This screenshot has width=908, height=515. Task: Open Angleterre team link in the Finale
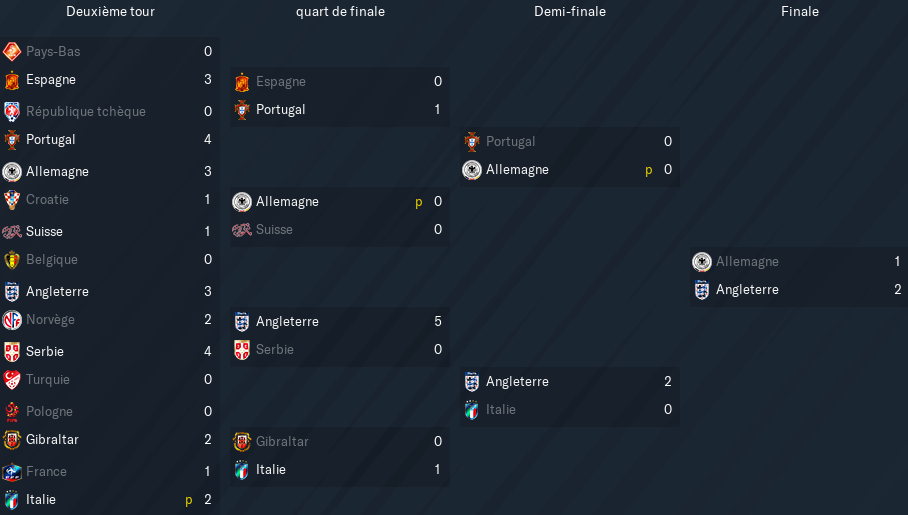pyautogui.click(x=747, y=290)
